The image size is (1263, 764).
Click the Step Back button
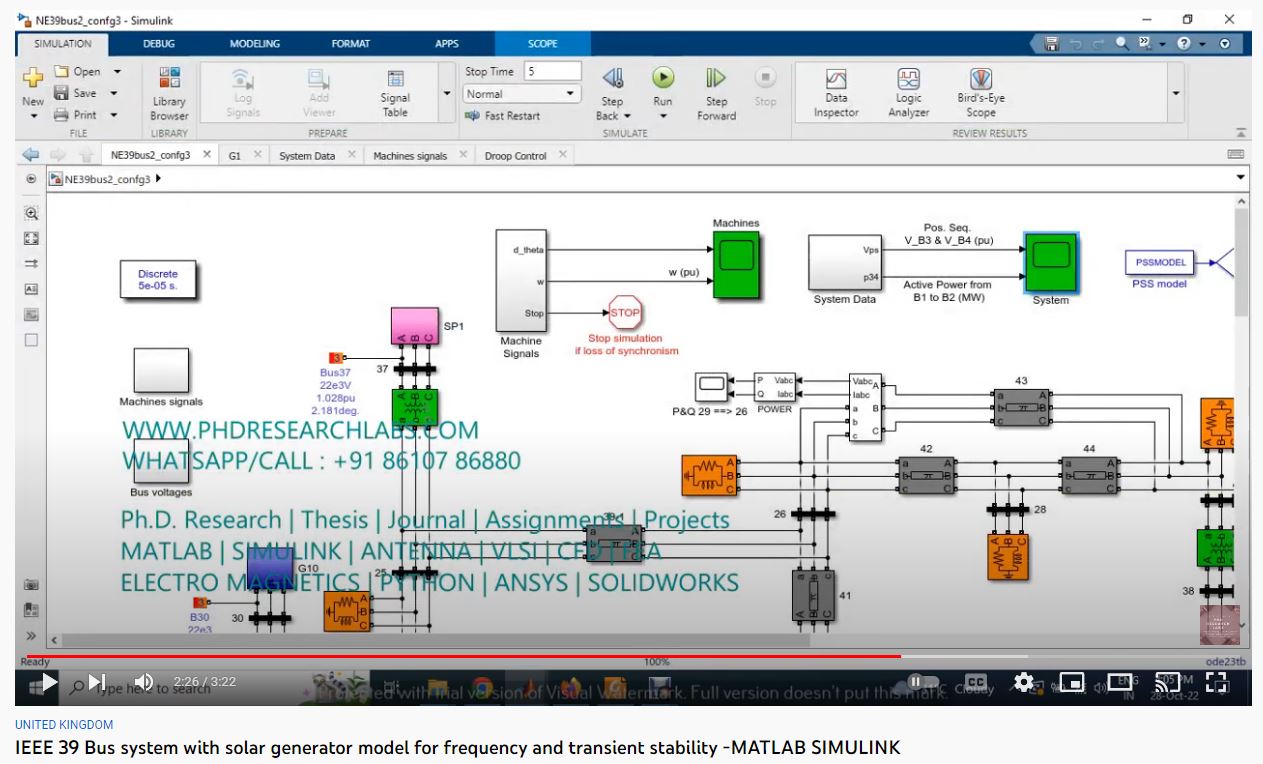click(x=612, y=93)
